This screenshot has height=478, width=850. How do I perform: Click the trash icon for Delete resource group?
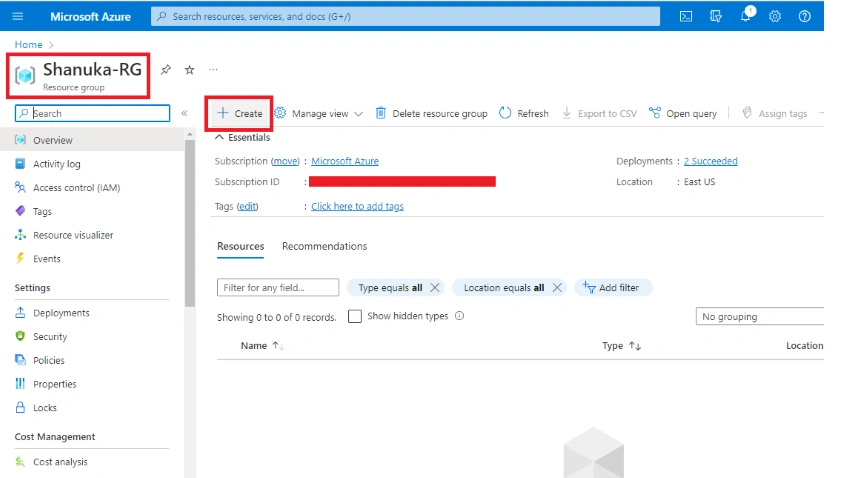[381, 113]
